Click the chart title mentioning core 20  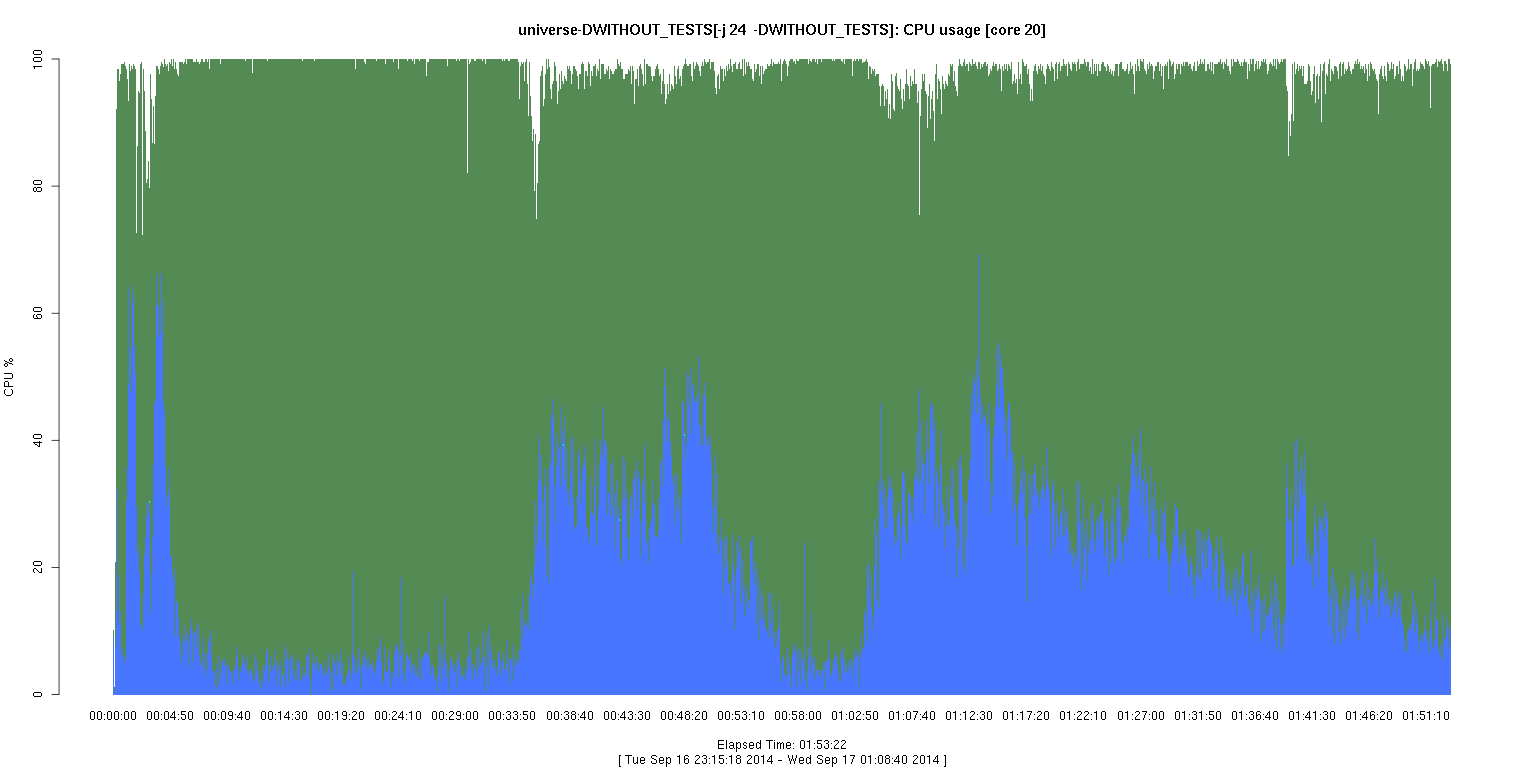tap(782, 30)
